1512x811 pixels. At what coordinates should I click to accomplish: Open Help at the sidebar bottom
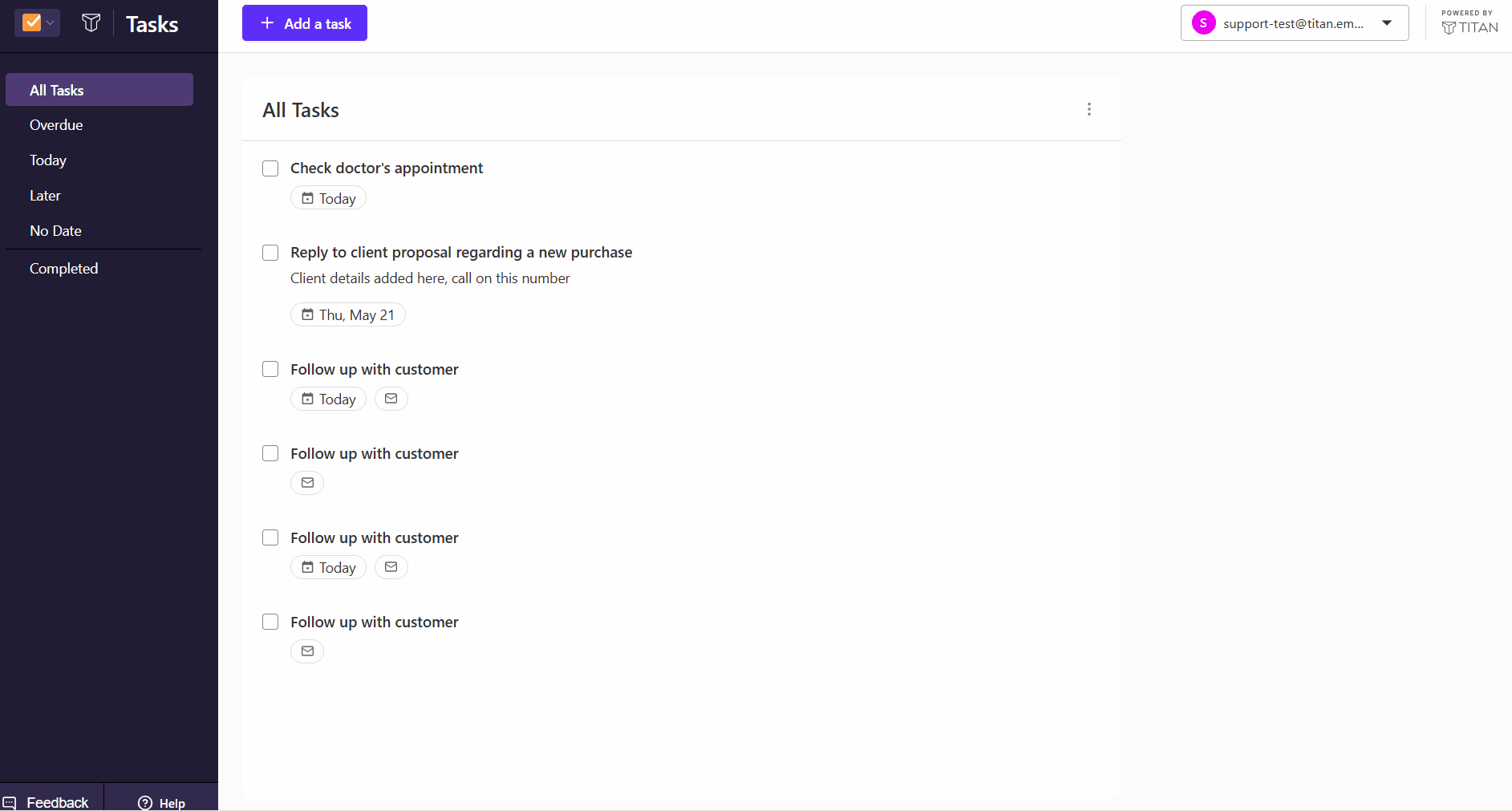pos(161,802)
